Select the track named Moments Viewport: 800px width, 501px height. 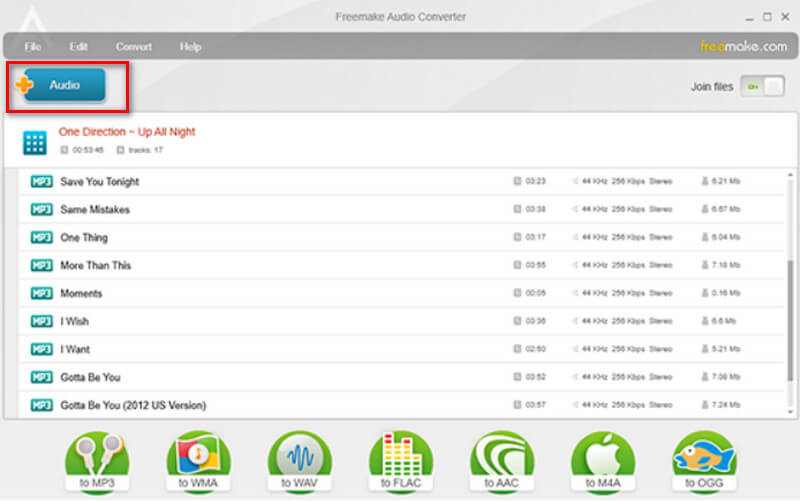click(82, 294)
